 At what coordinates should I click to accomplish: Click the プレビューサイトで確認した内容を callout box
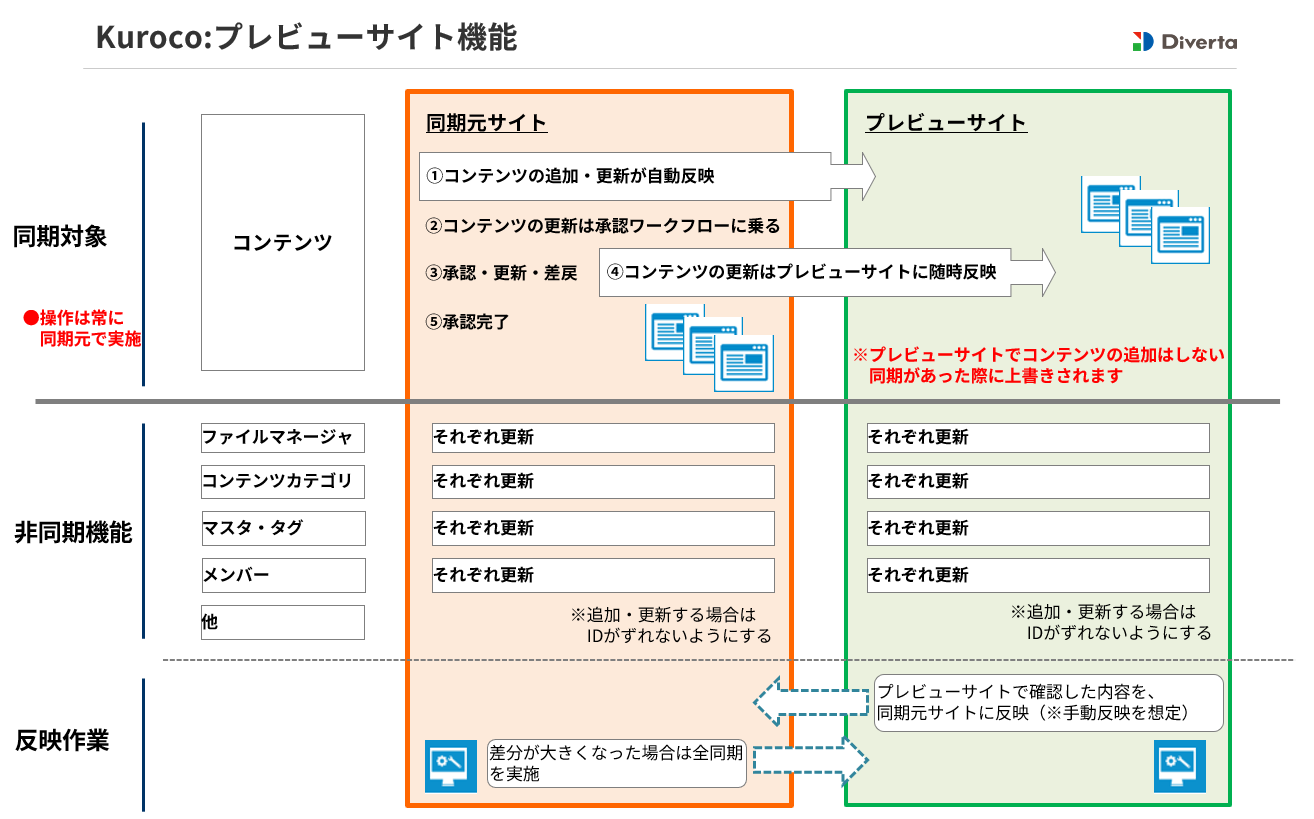tap(1049, 702)
